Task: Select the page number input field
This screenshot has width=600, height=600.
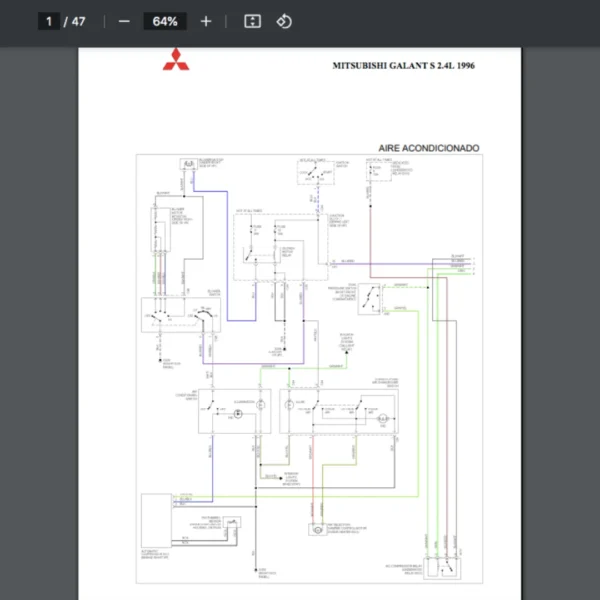Action: pyautogui.click(x=48, y=21)
